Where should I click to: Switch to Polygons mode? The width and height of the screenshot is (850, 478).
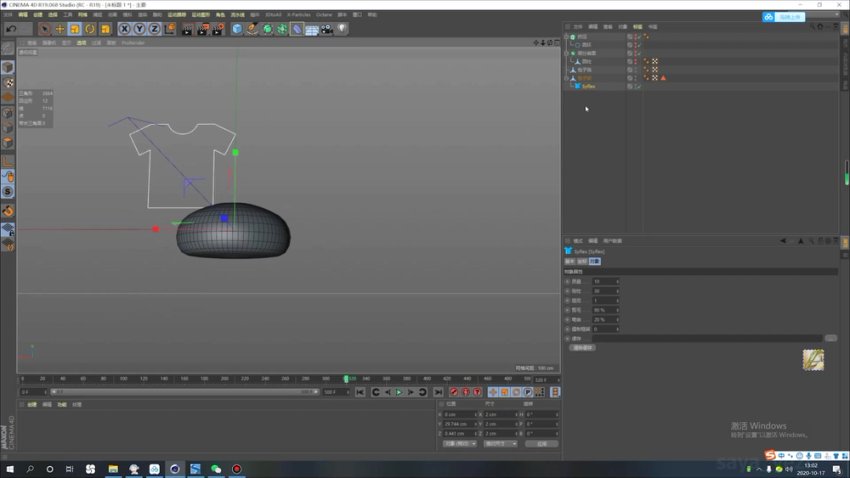coord(8,143)
